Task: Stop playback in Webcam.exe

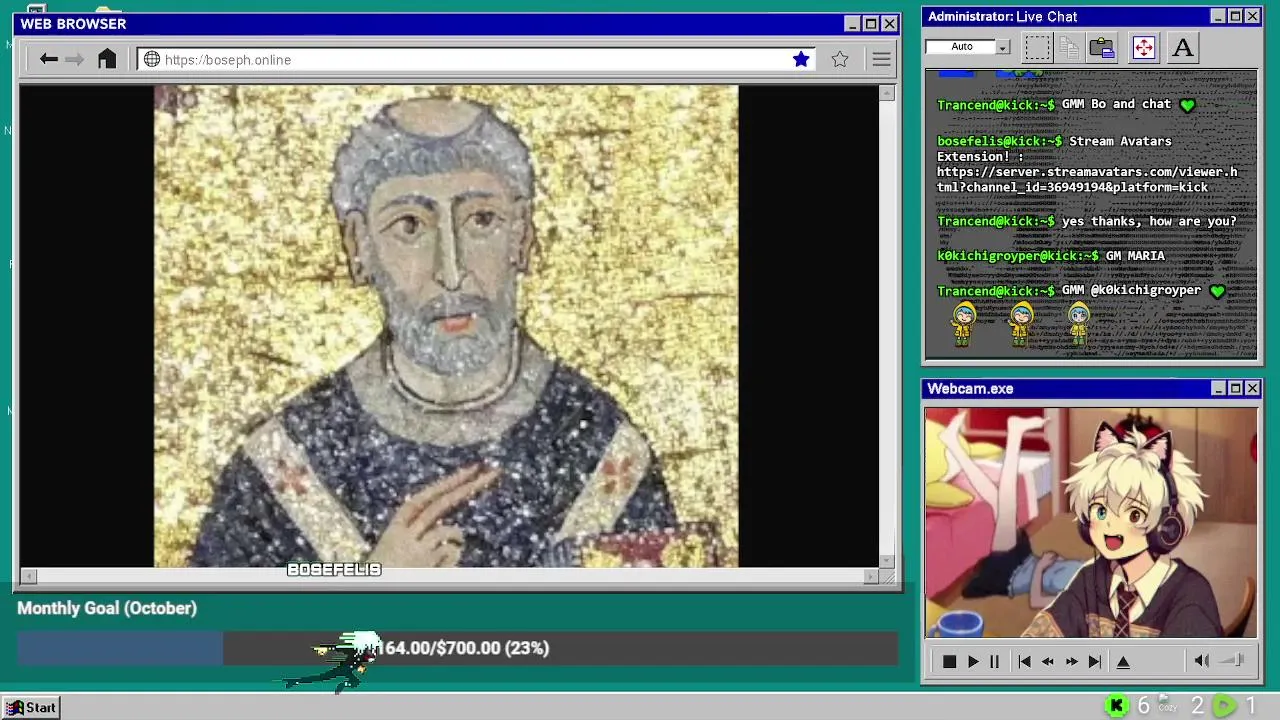Action: [x=949, y=661]
